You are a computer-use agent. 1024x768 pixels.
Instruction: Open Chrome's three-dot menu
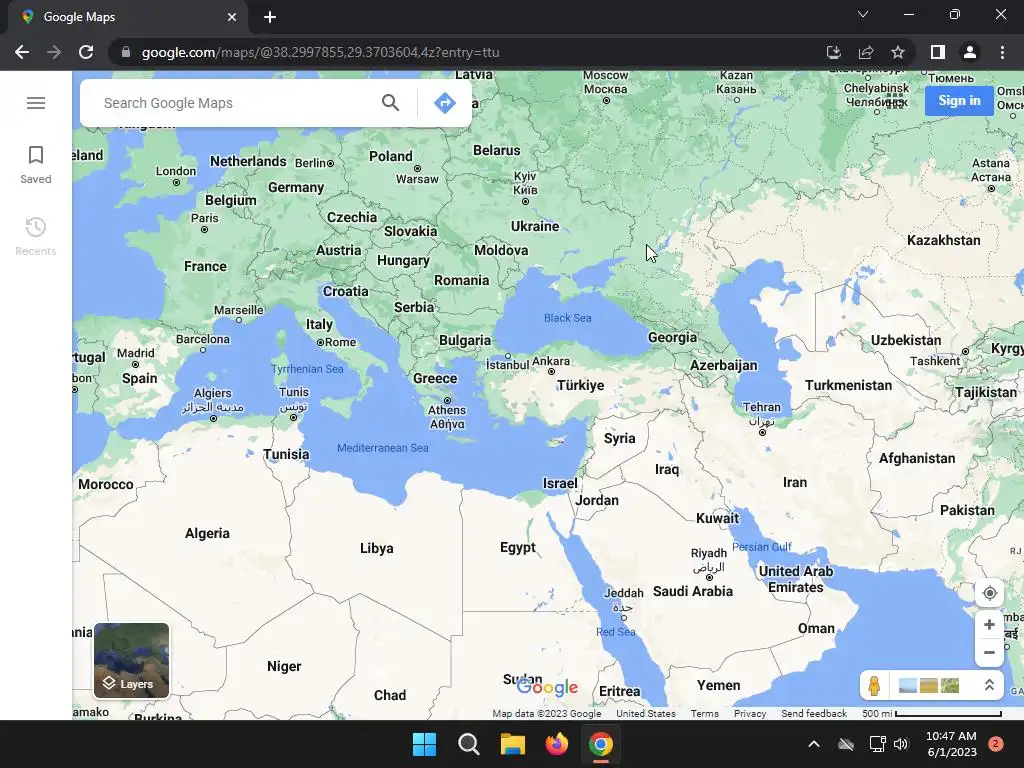[1002, 52]
